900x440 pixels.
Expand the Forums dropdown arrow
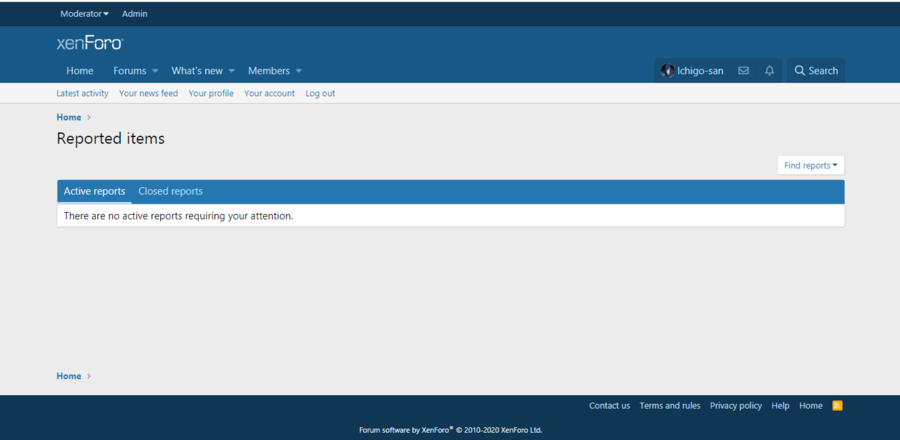[x=155, y=71]
